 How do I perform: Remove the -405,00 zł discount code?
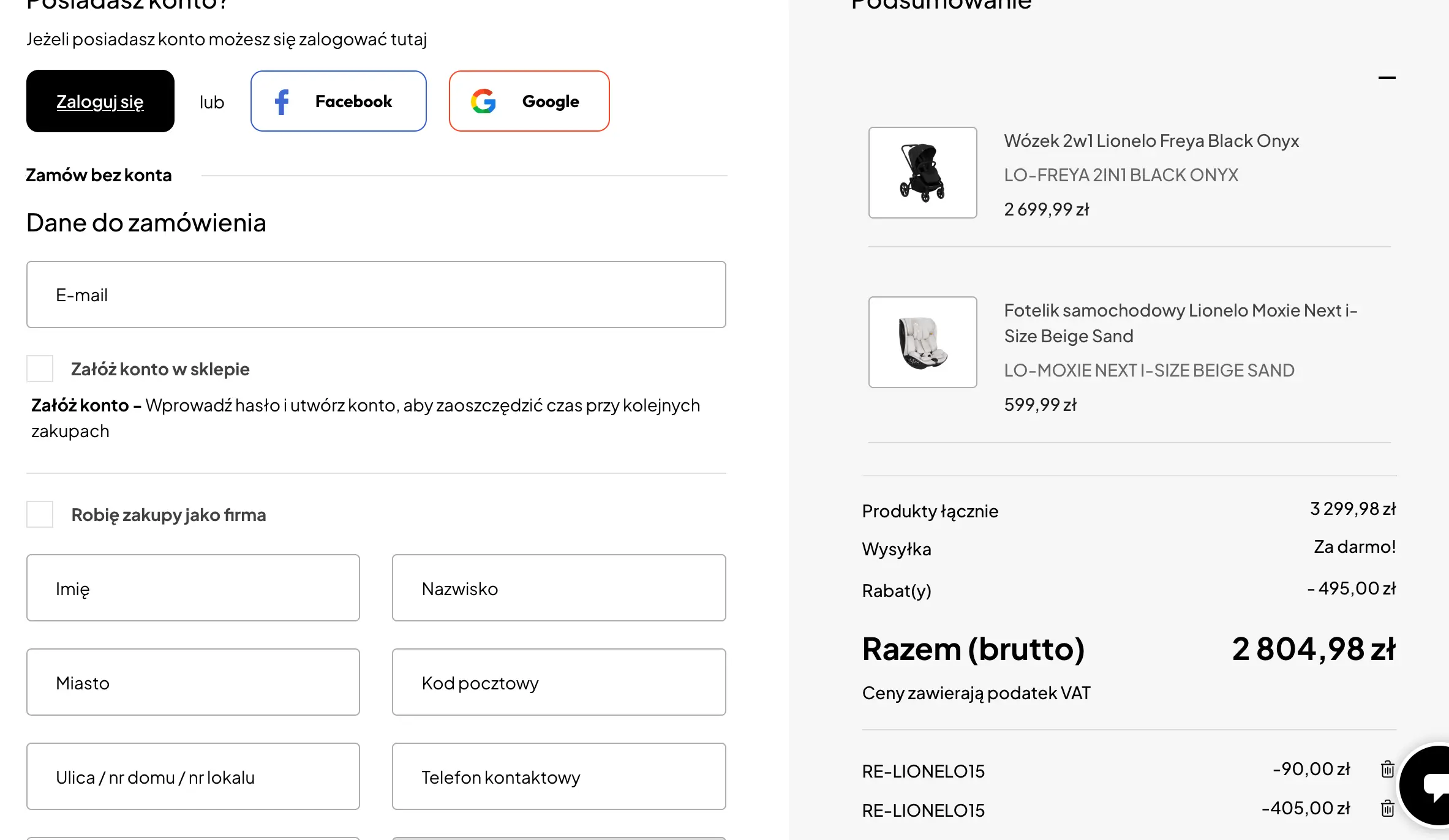pos(1388,808)
